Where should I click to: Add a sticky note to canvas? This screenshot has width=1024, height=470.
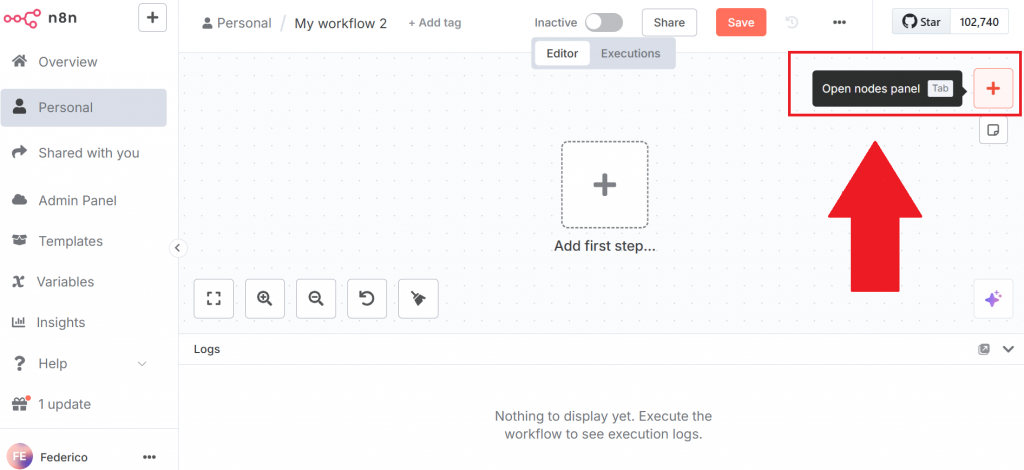993,130
